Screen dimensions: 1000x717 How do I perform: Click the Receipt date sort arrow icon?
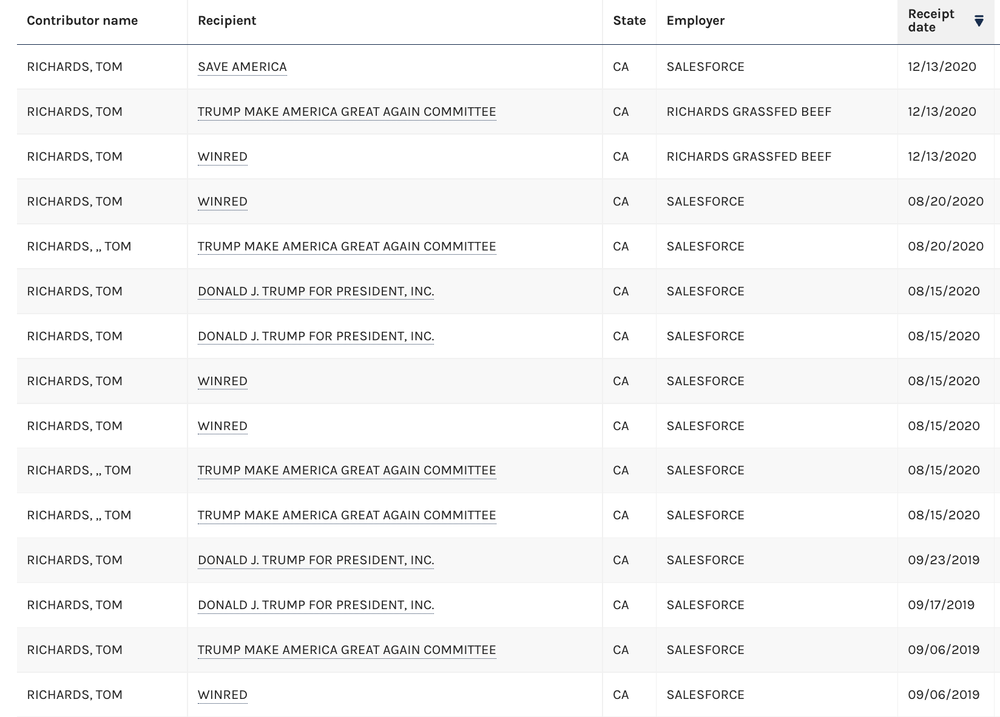point(979,21)
